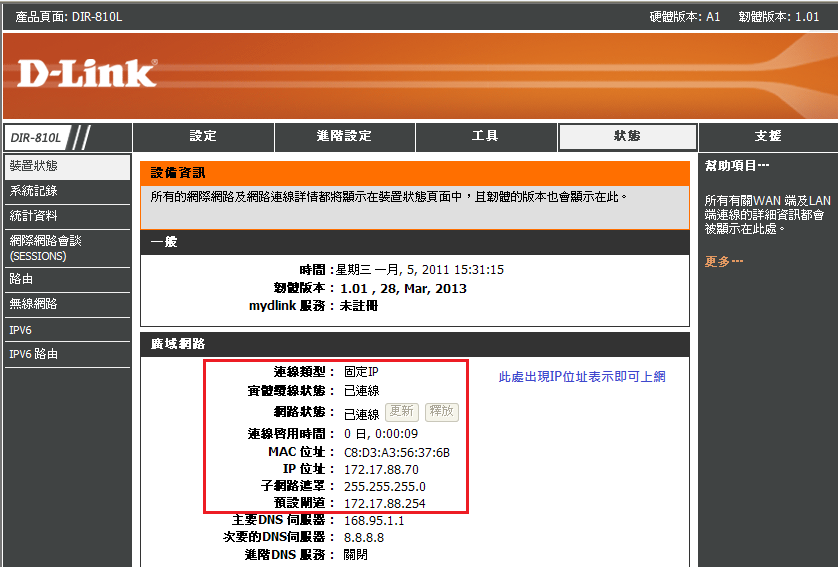Click the 幫助項目 heading
Screen dimensions: 838x567
(x=737, y=166)
